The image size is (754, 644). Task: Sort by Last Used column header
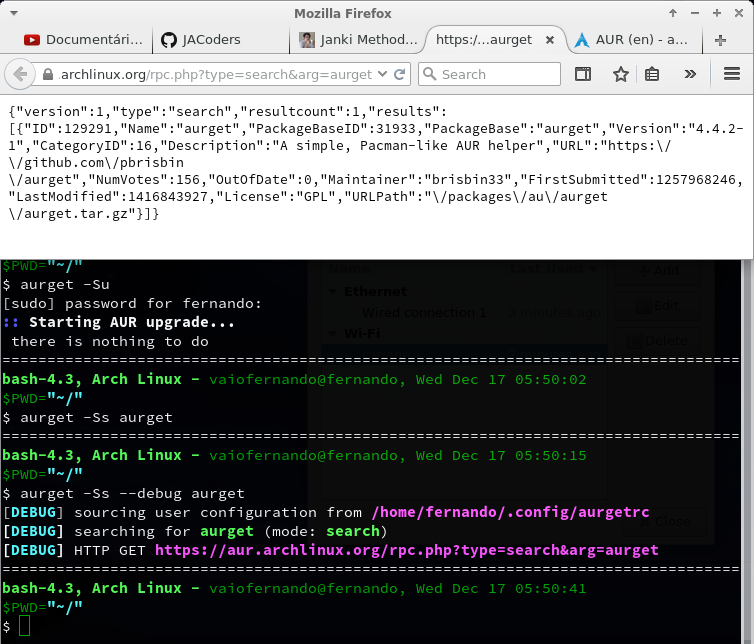(x=553, y=268)
